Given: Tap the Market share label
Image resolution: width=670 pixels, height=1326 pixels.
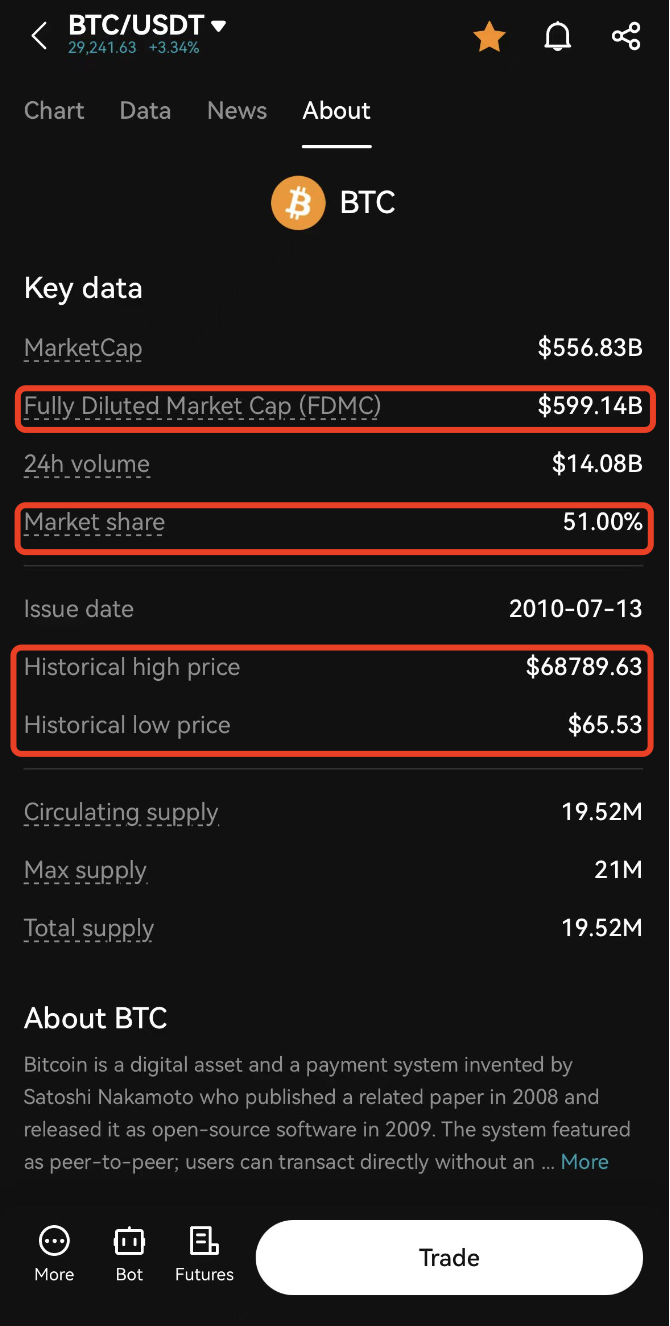Looking at the screenshot, I should (x=94, y=523).
